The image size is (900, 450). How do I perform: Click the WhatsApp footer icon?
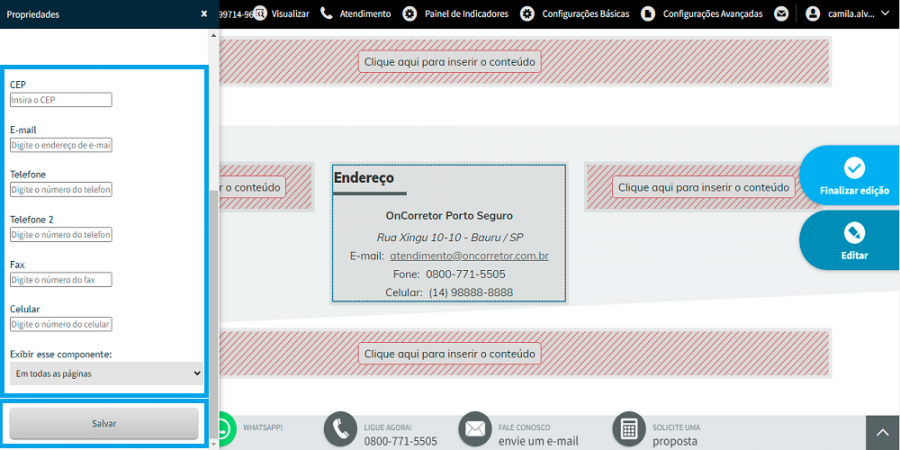[225, 428]
